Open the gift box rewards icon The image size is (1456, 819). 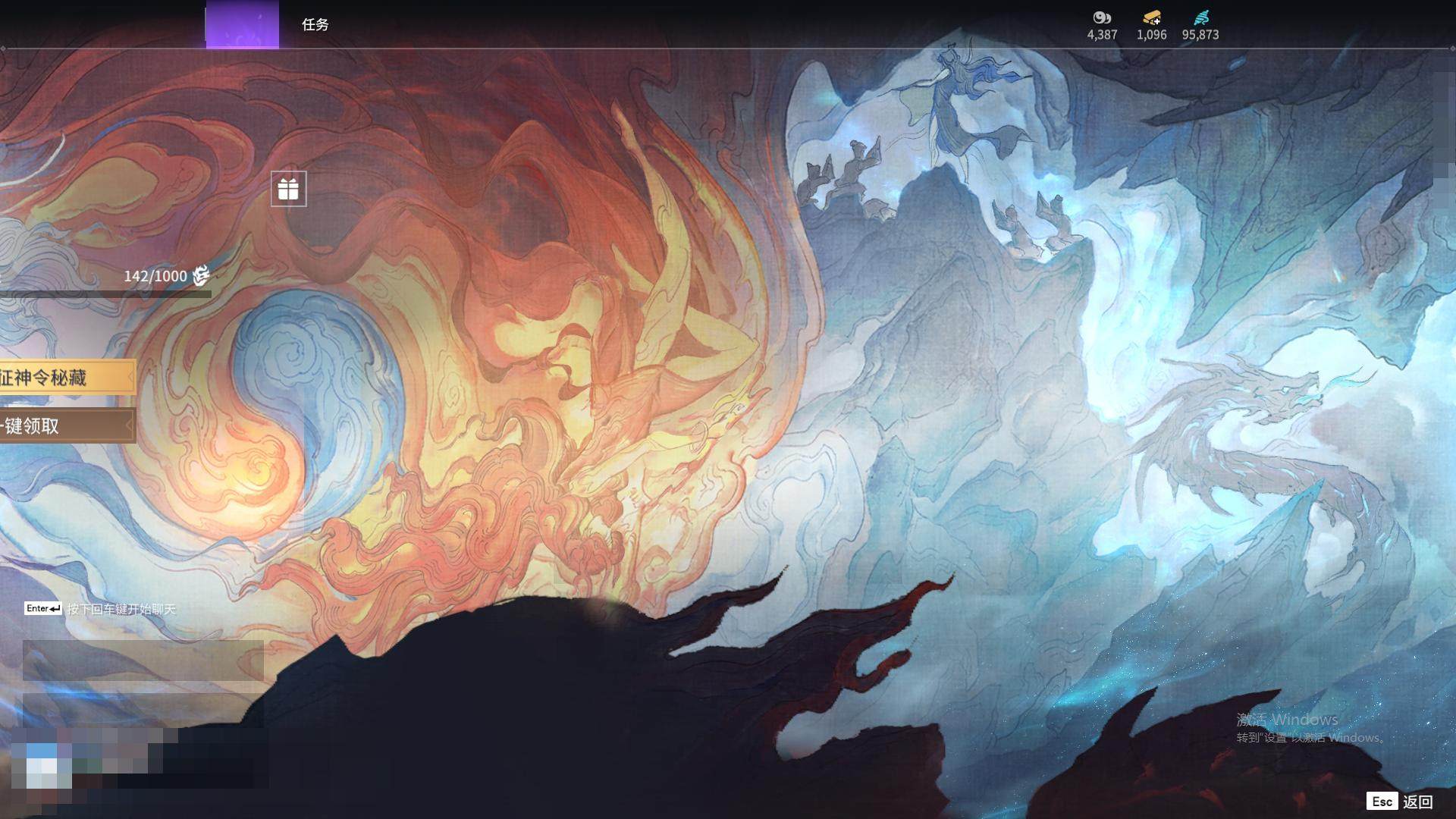tap(288, 189)
